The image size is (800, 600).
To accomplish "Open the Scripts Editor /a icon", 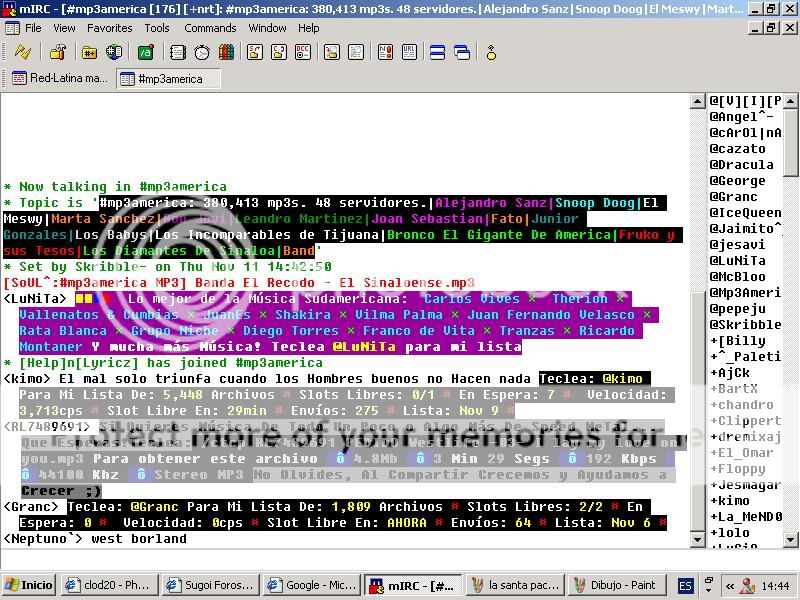I will coord(146,52).
